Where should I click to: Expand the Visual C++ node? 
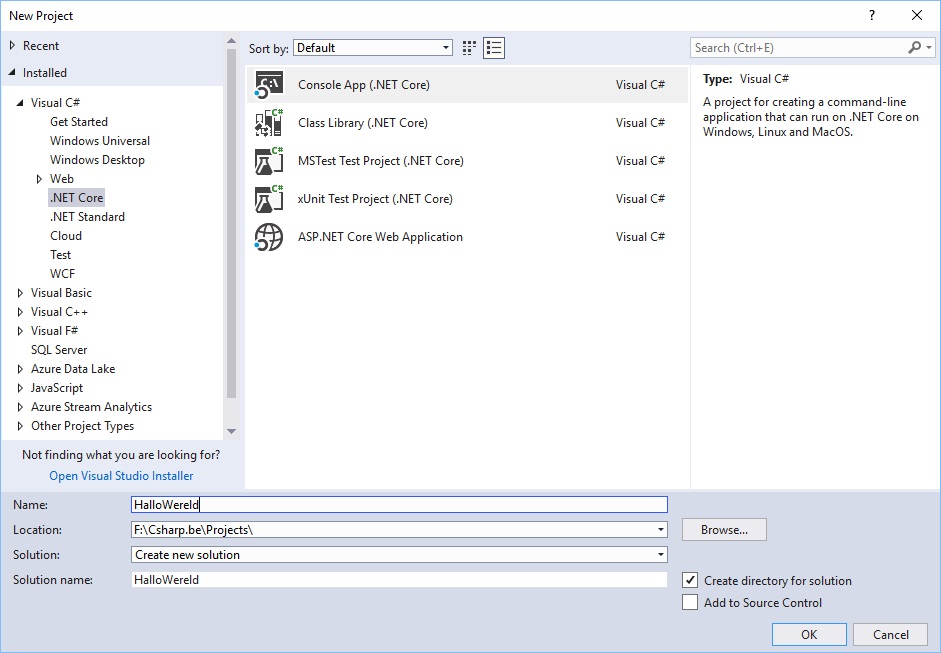click(20, 312)
